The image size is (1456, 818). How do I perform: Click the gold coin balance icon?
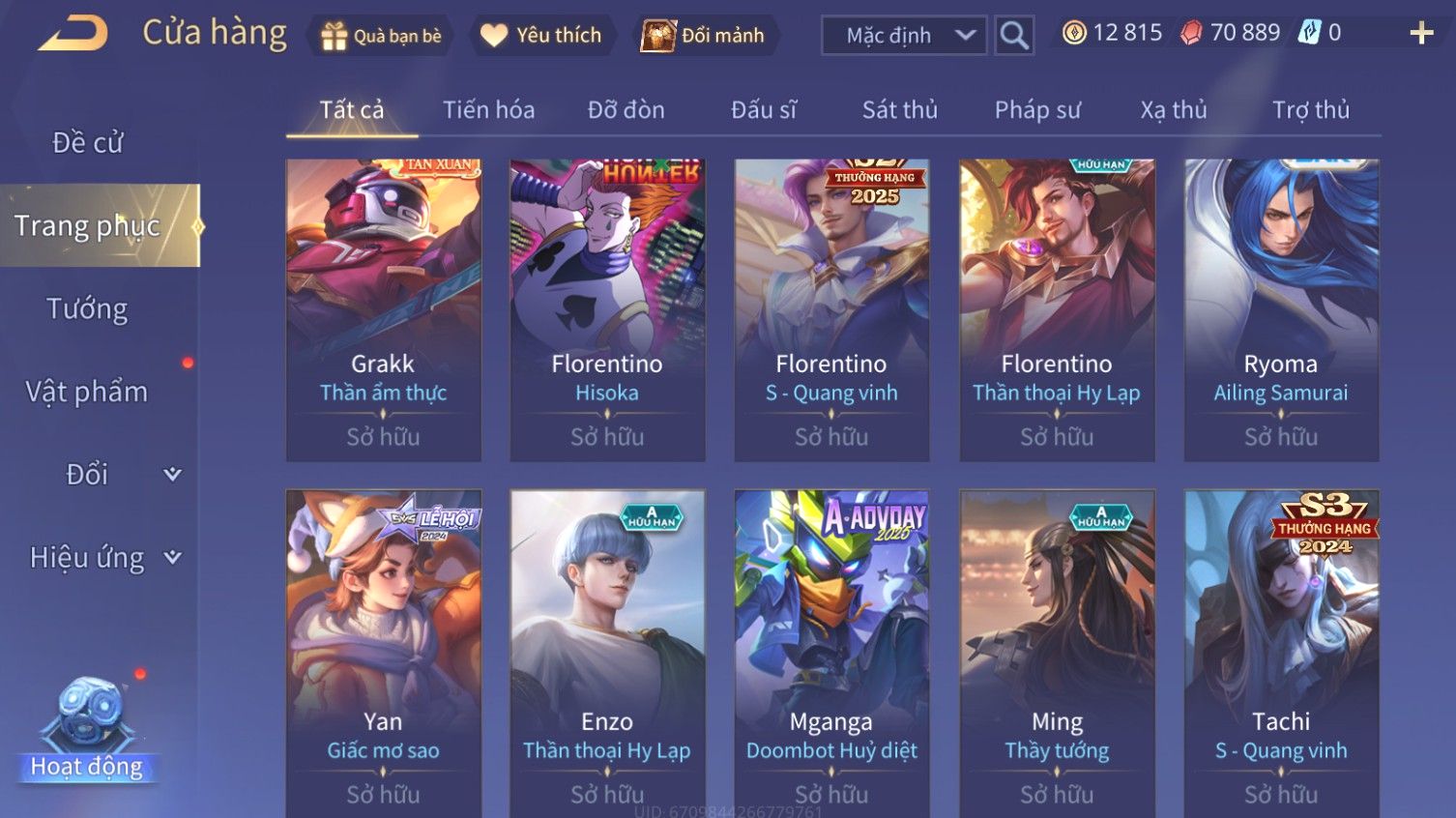pyautogui.click(x=1074, y=33)
